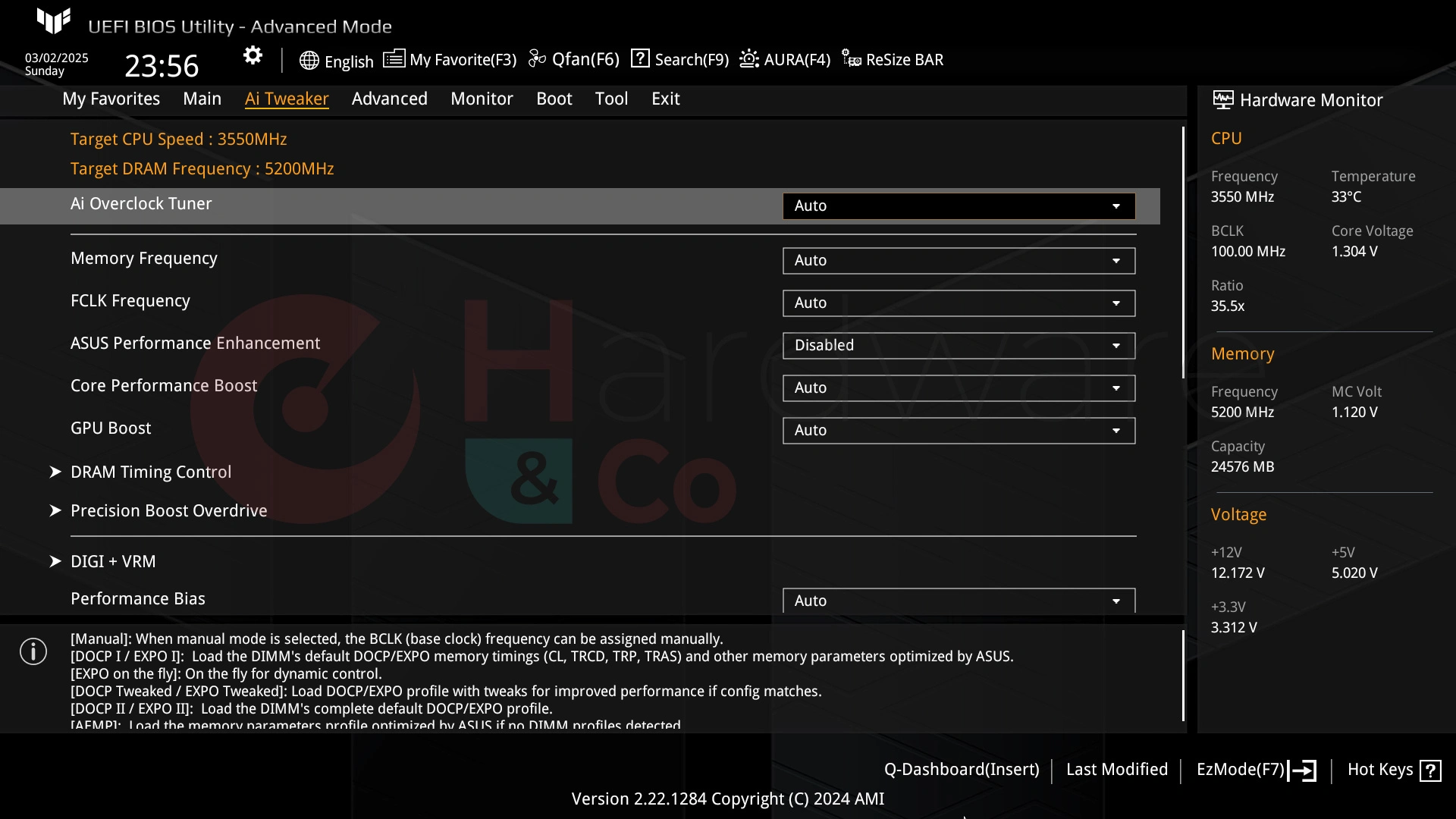
Task: Open the Performance Bias dropdown
Action: 959,601
